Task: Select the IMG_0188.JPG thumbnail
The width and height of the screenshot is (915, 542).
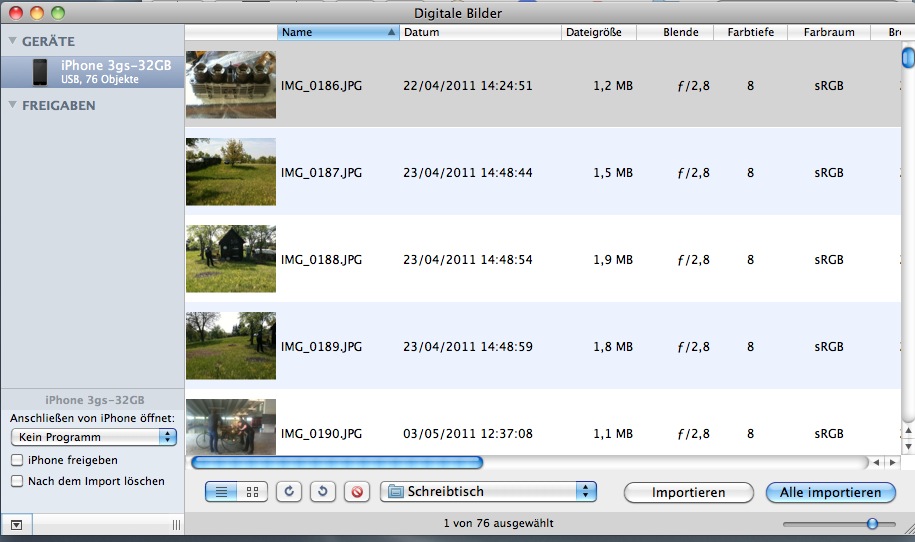Action: coord(231,259)
